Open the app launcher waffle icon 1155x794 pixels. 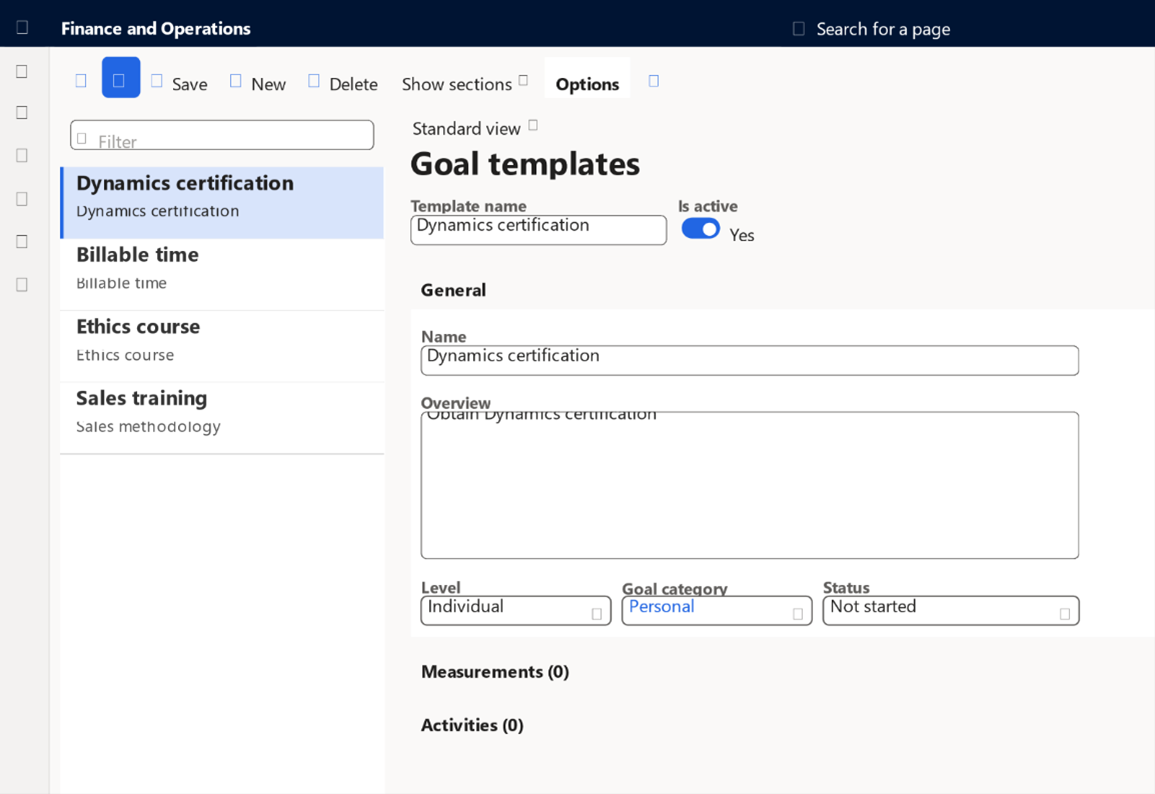pyautogui.click(x=22, y=27)
